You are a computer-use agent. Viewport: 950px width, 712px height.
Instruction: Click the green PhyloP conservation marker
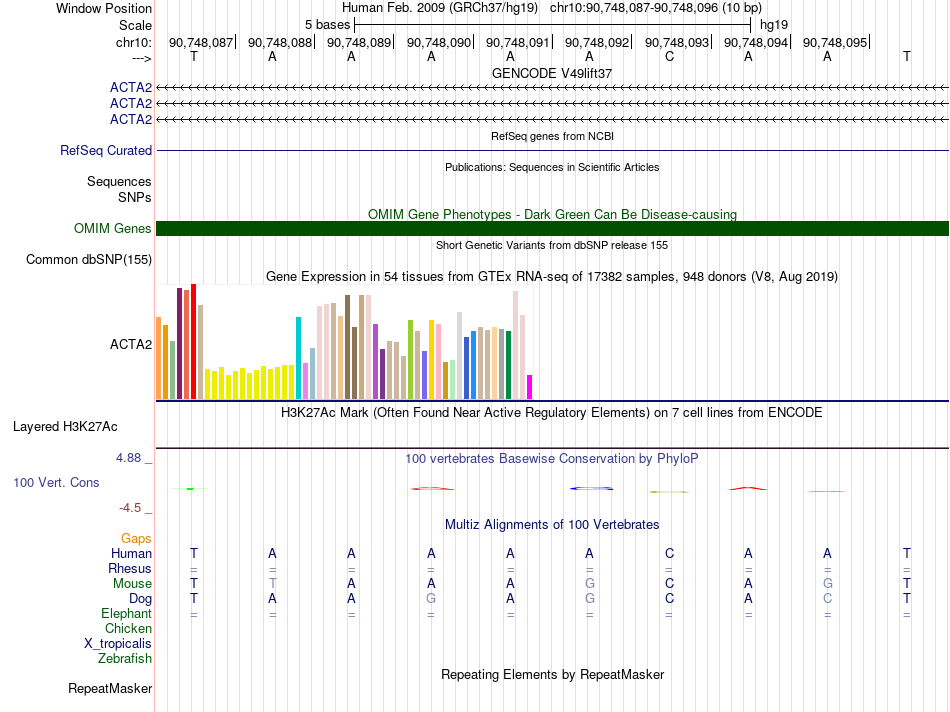(x=190, y=488)
